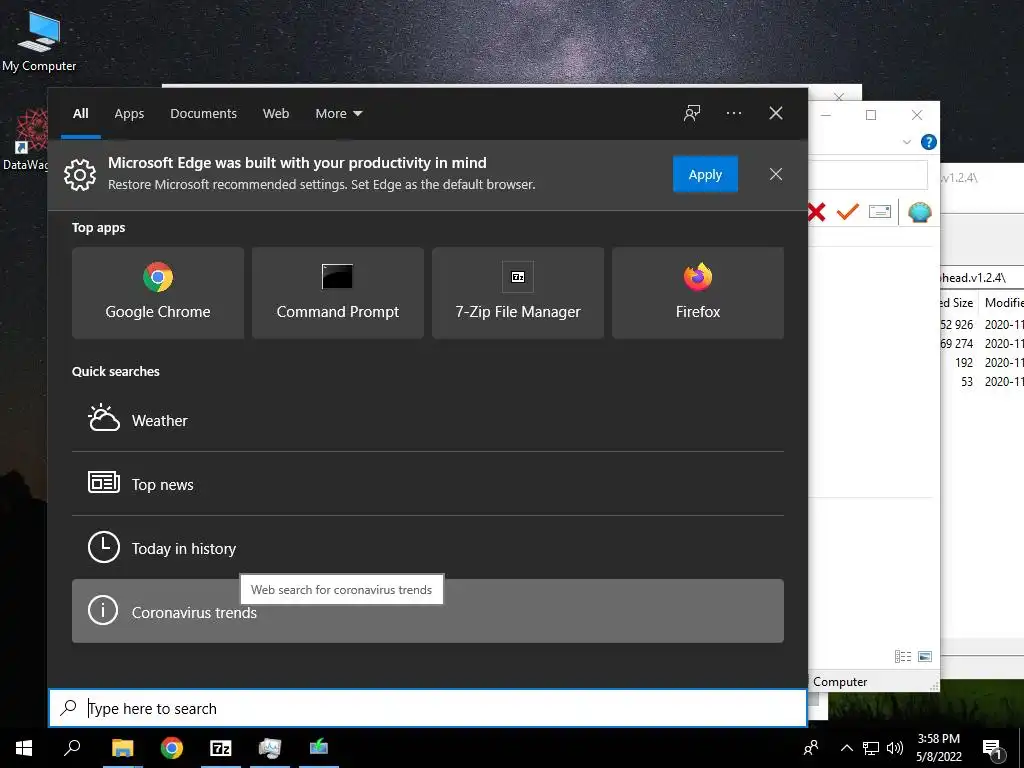
Task: Open the clock showing 3:58 PM
Action: tap(938, 748)
